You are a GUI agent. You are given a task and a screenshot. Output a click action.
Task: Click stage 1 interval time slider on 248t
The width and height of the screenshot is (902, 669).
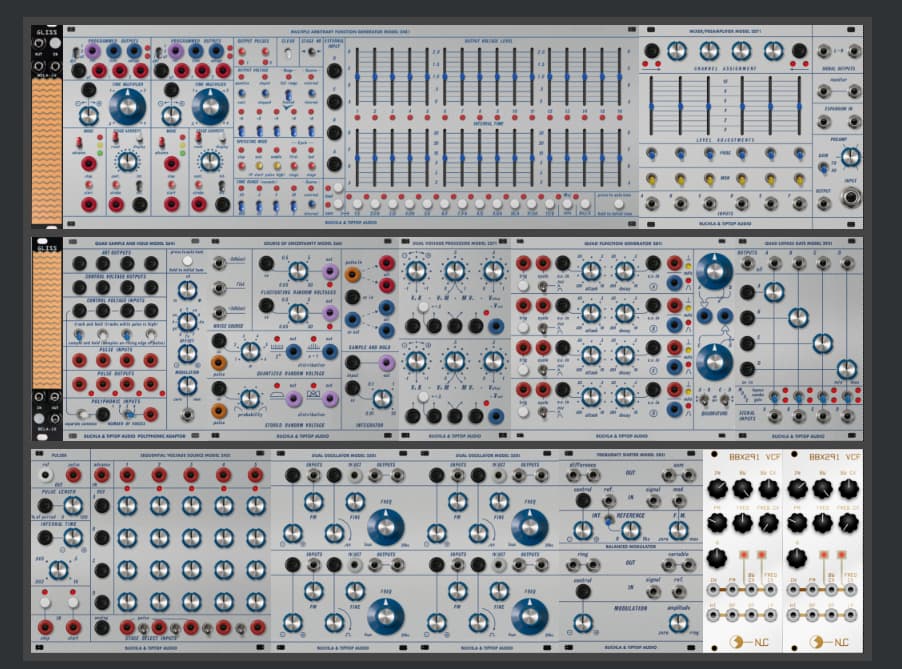(357, 158)
